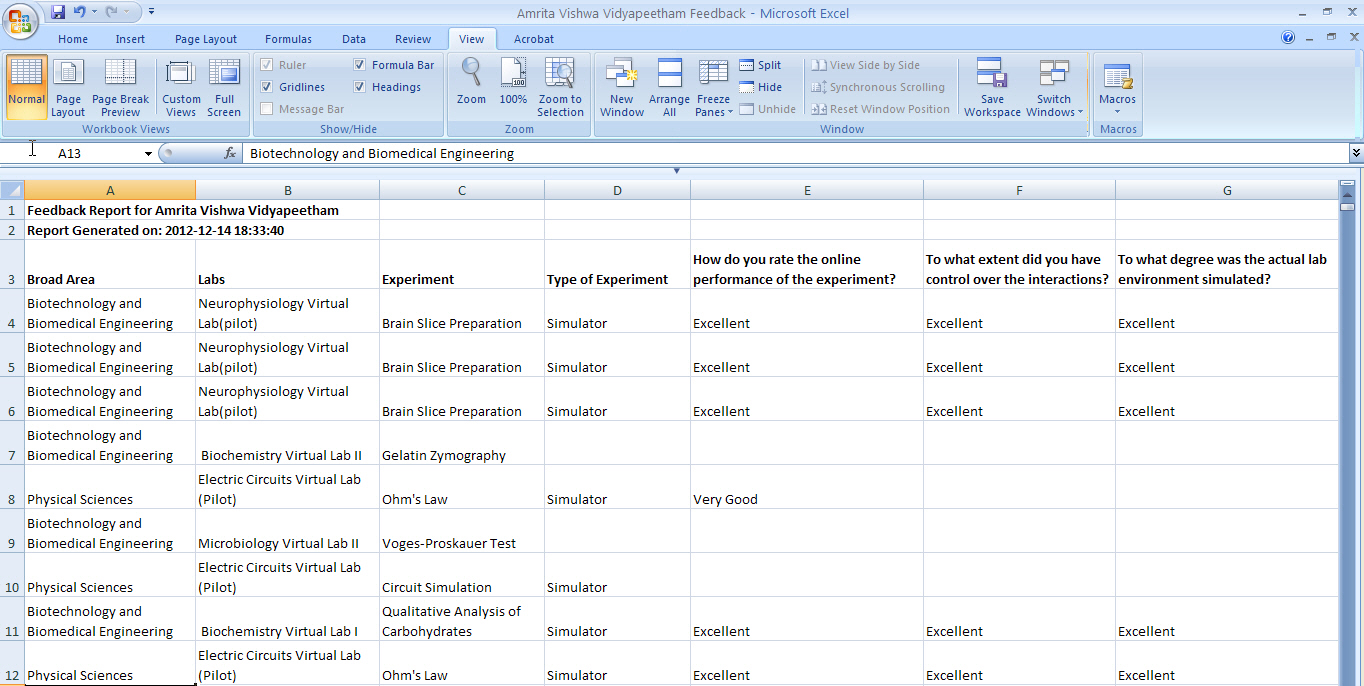Switch to Page Layout view

[x=68, y=88]
